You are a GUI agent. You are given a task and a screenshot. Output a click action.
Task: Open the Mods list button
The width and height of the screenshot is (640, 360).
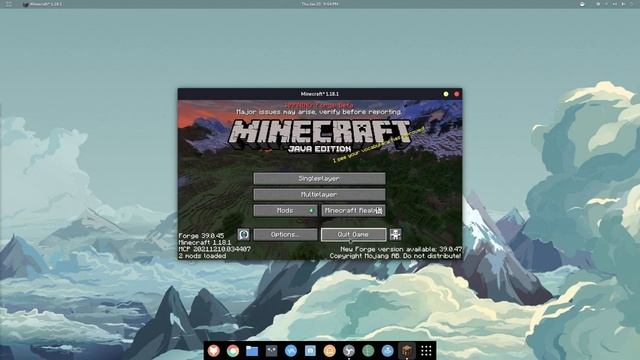tap(285, 210)
